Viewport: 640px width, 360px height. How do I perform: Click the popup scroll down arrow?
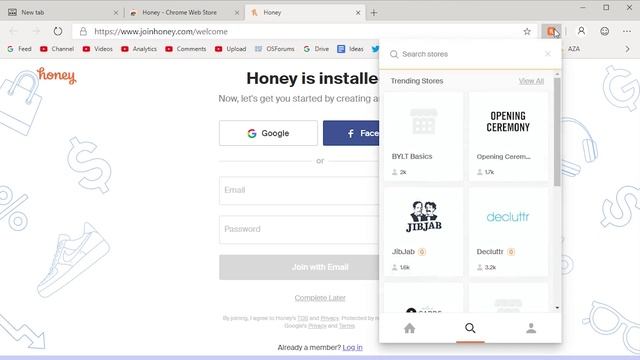point(557,308)
